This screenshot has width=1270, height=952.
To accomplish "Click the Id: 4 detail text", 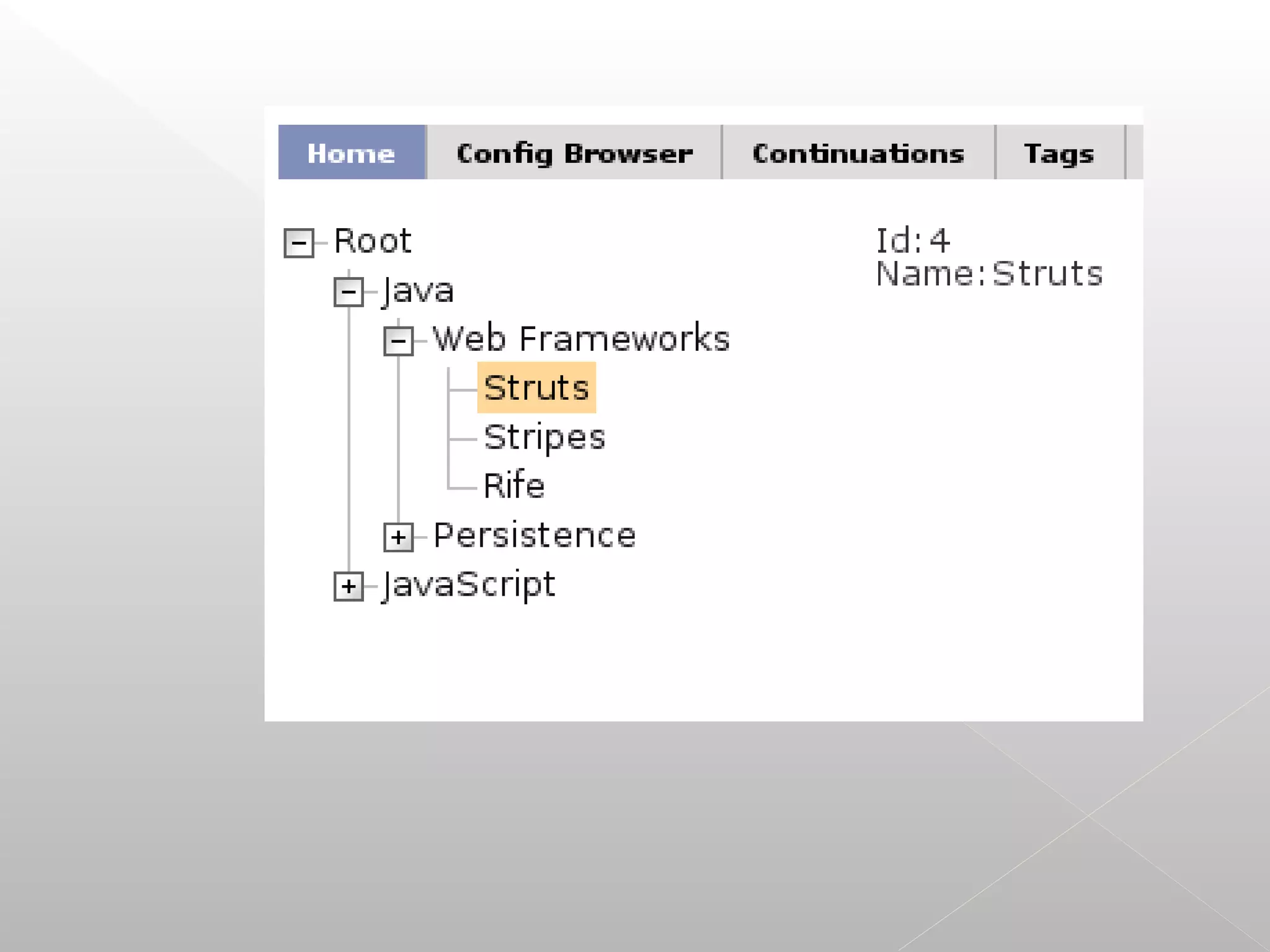I will pos(912,240).
